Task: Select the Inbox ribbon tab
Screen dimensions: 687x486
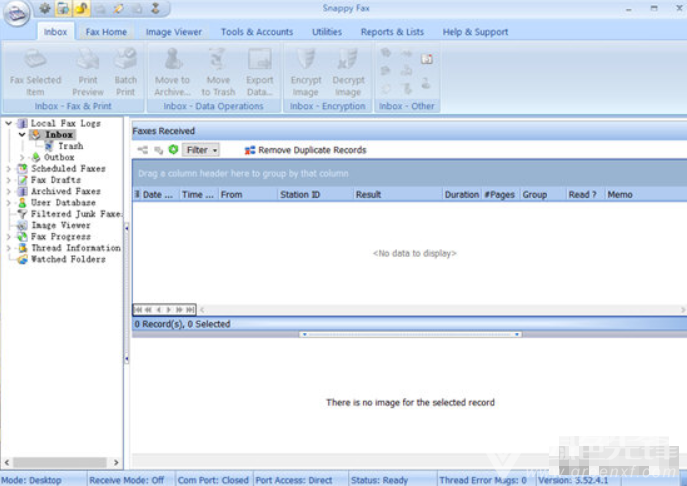Action: [55, 32]
